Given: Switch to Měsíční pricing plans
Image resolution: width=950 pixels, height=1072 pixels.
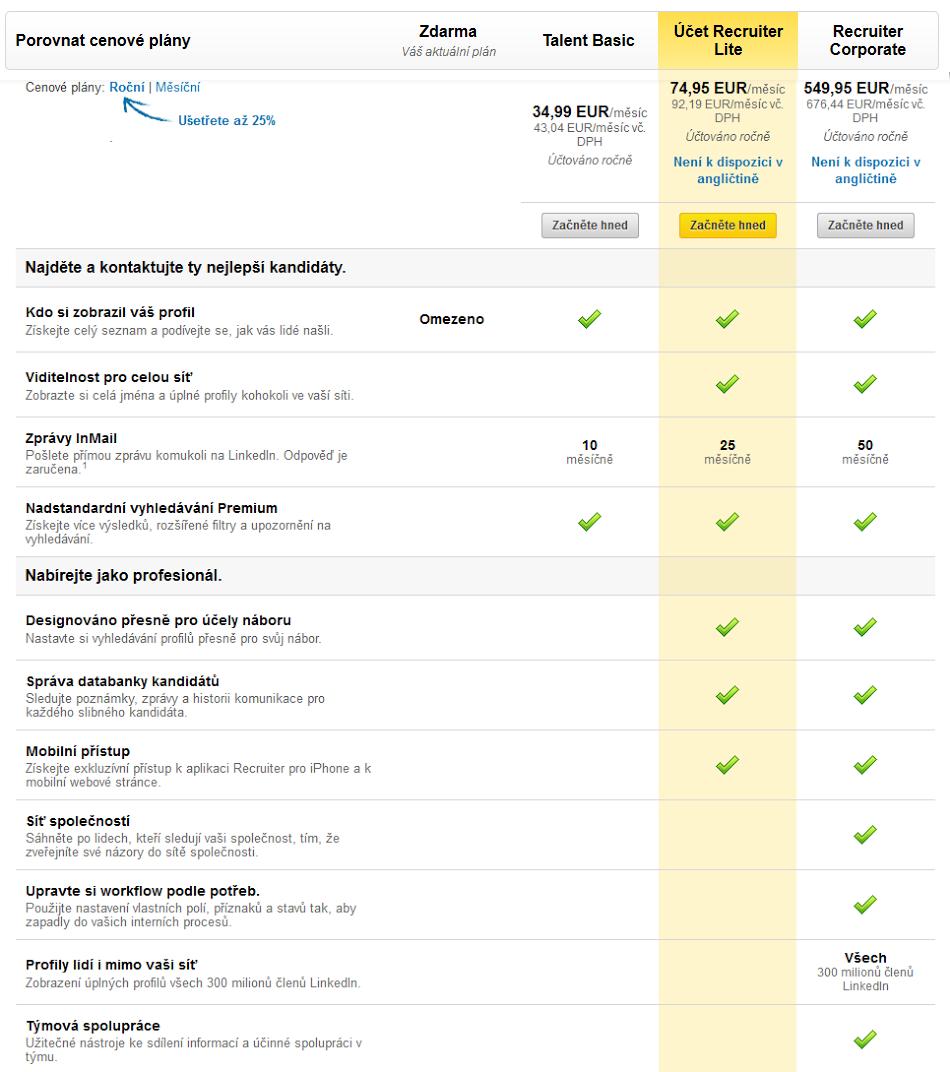Looking at the screenshot, I should point(178,87).
